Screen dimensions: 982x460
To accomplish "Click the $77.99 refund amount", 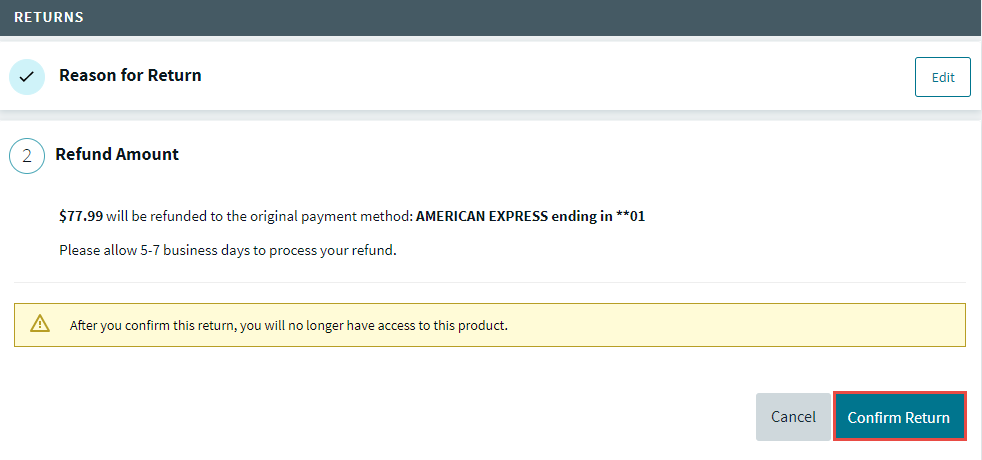I will coord(81,216).
